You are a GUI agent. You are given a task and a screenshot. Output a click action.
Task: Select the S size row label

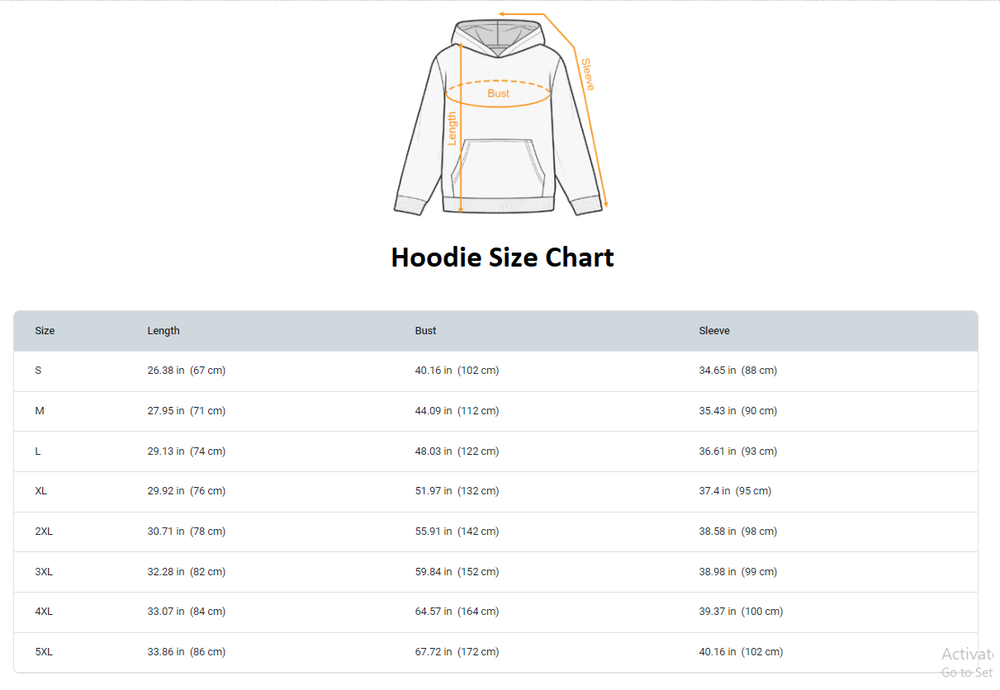[38, 371]
